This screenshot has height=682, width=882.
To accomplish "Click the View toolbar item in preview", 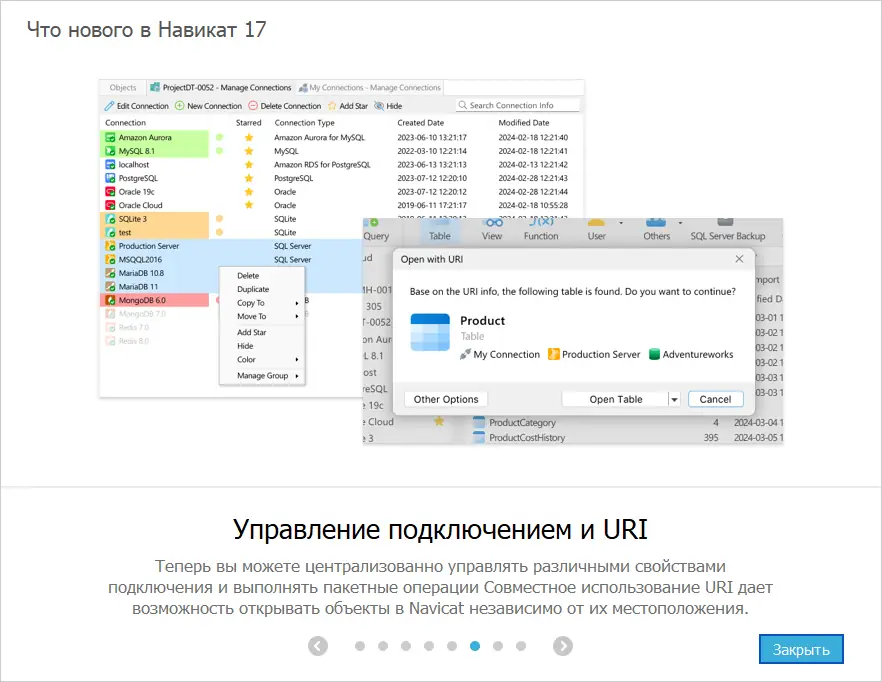I will pos(492,231).
